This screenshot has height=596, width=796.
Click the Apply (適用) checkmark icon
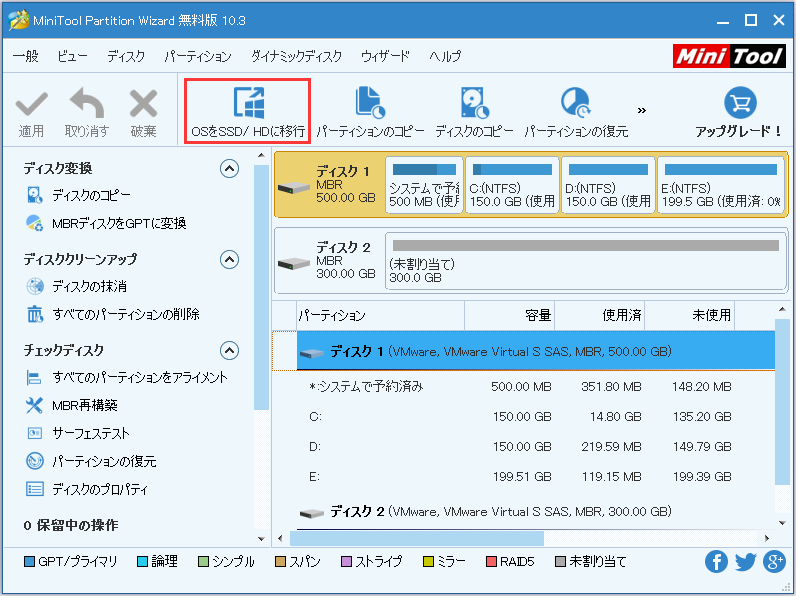tap(31, 104)
